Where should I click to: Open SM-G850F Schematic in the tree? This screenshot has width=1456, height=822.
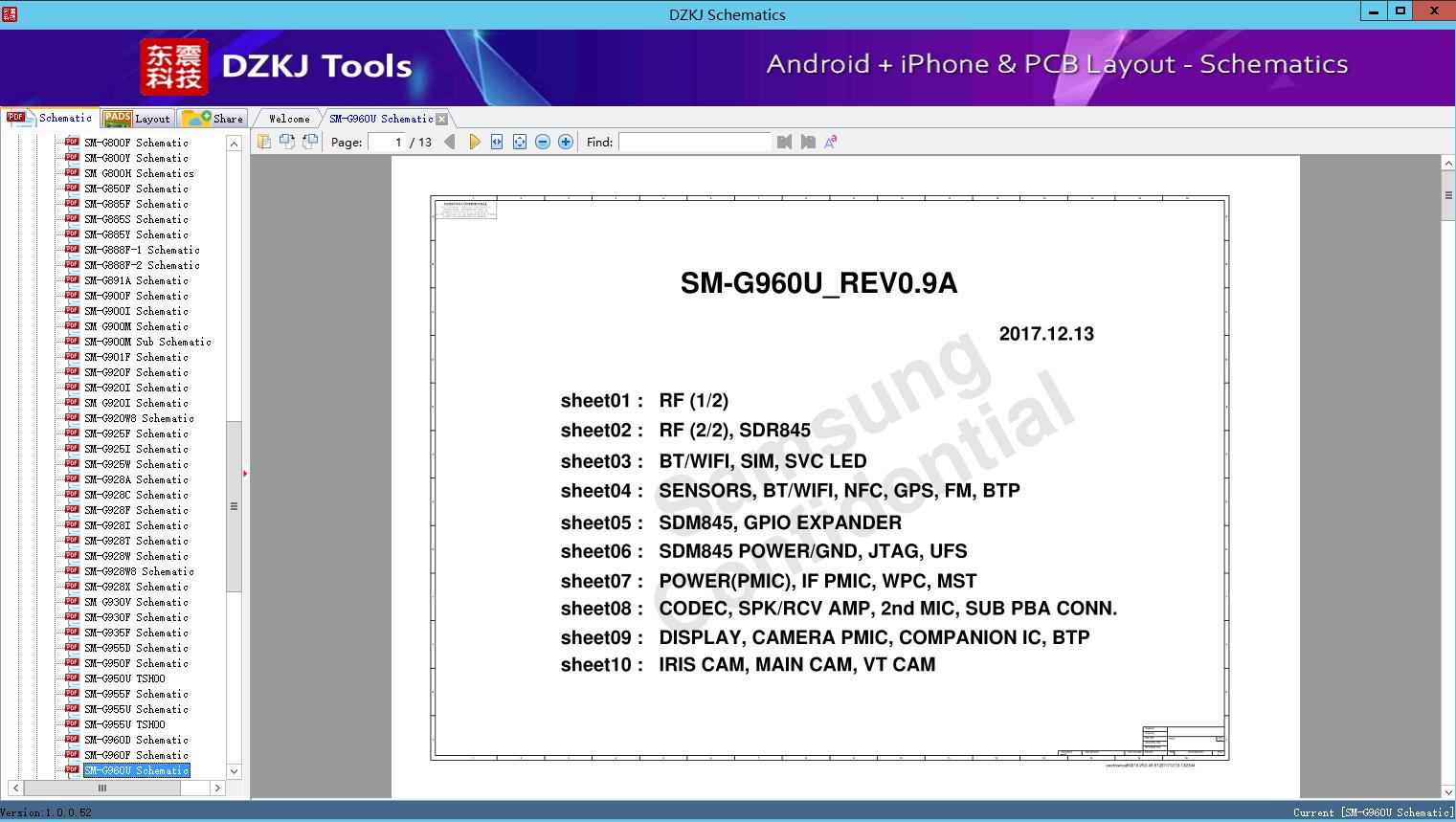click(136, 189)
